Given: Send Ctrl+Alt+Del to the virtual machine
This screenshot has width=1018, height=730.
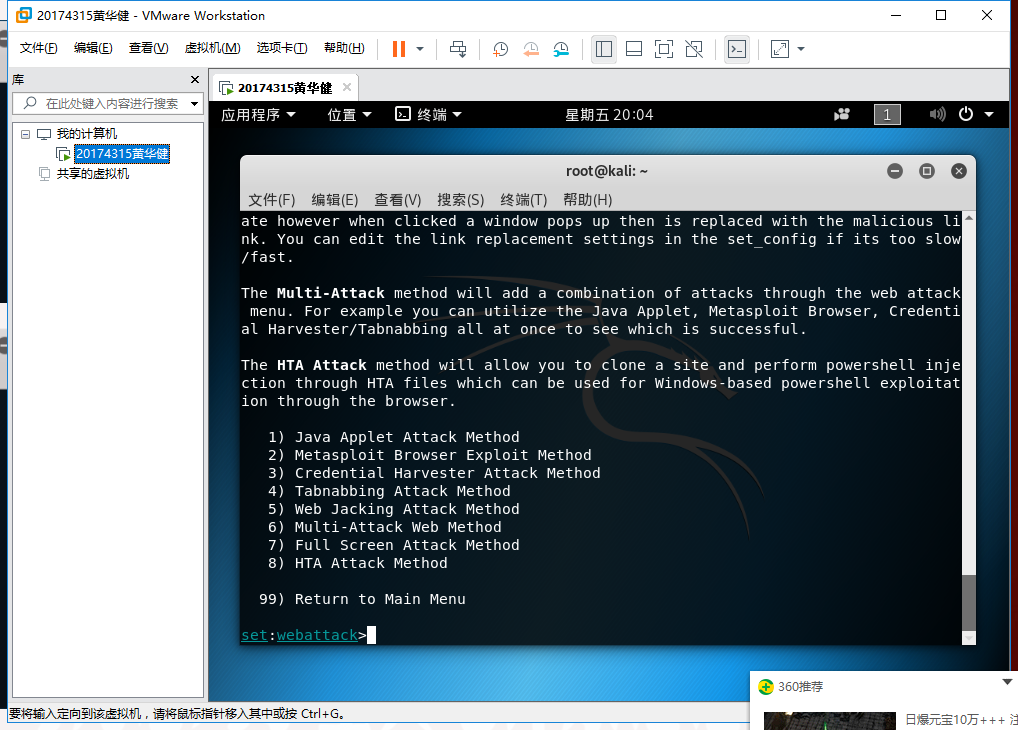Looking at the screenshot, I should [458, 49].
